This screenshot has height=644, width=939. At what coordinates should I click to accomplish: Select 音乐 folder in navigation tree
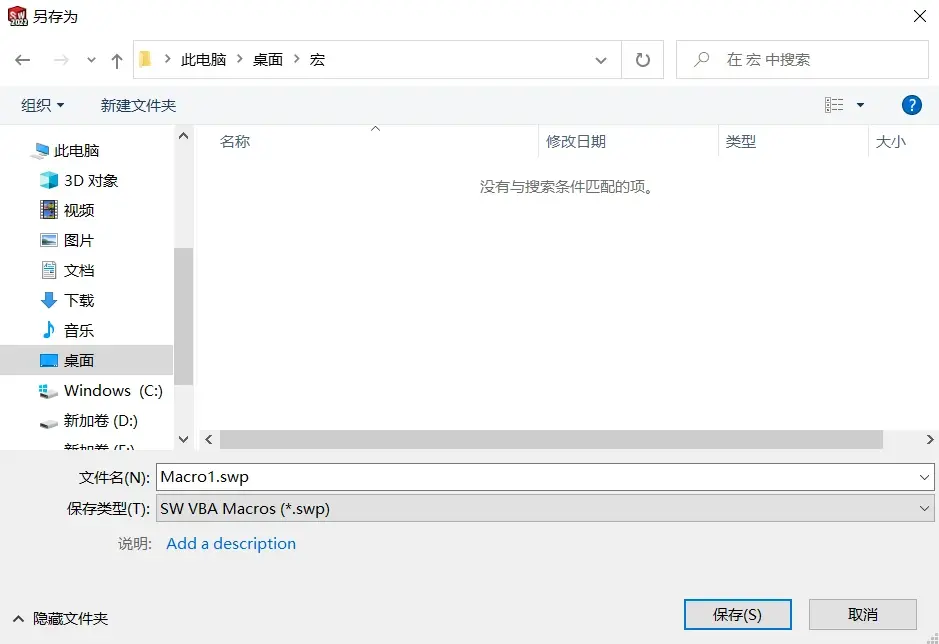79,330
